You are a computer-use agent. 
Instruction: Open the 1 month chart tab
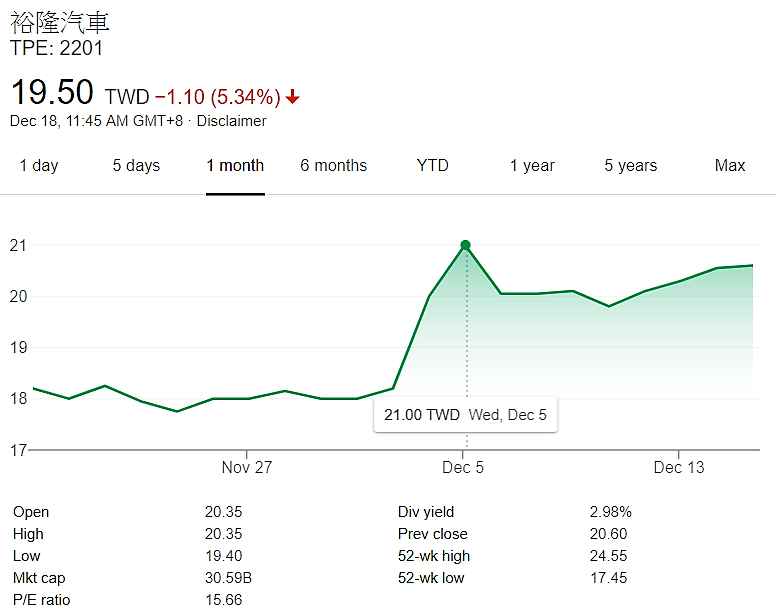[x=235, y=165]
